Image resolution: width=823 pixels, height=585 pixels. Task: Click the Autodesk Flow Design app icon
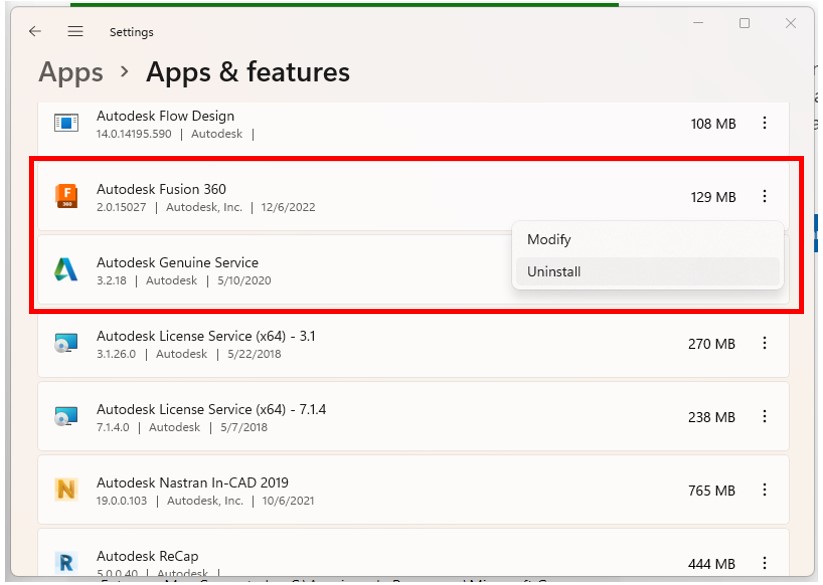(66, 123)
